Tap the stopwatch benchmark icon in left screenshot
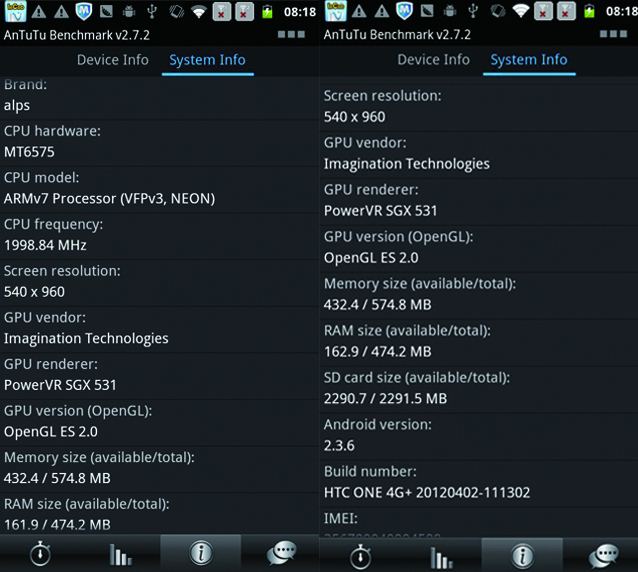The height and width of the screenshot is (572, 638). [40, 553]
